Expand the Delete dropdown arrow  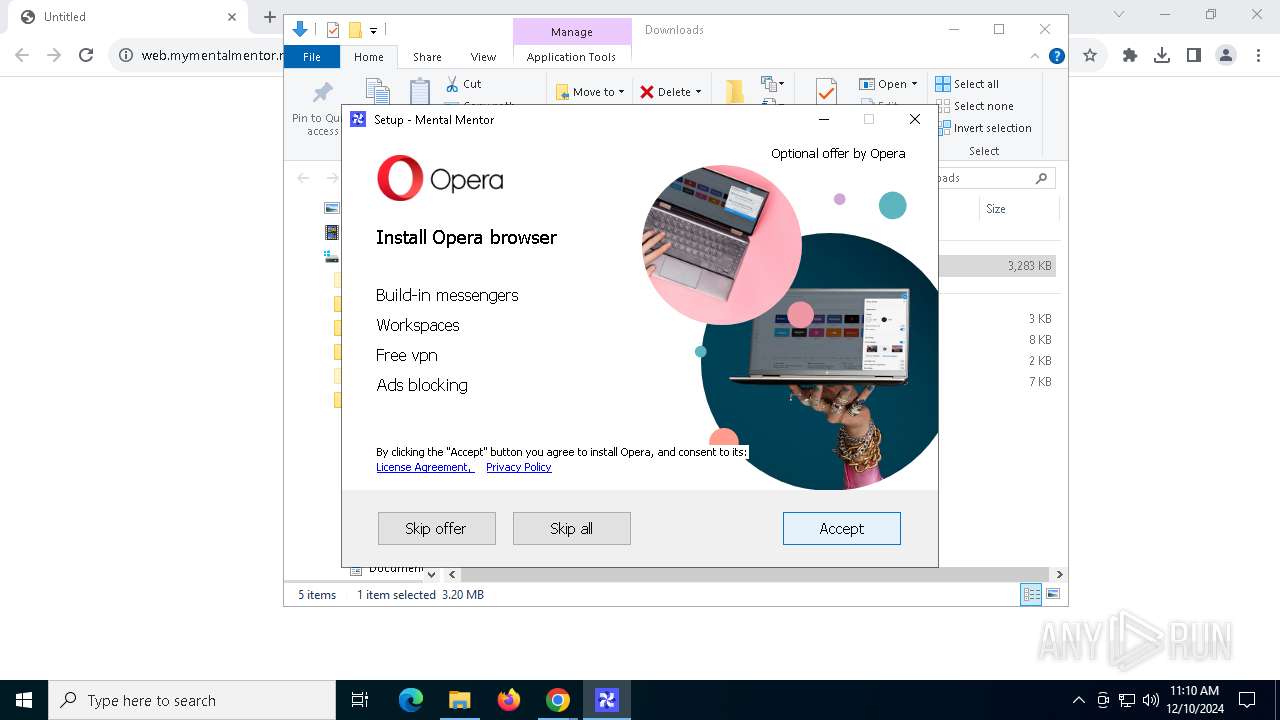coord(698,92)
